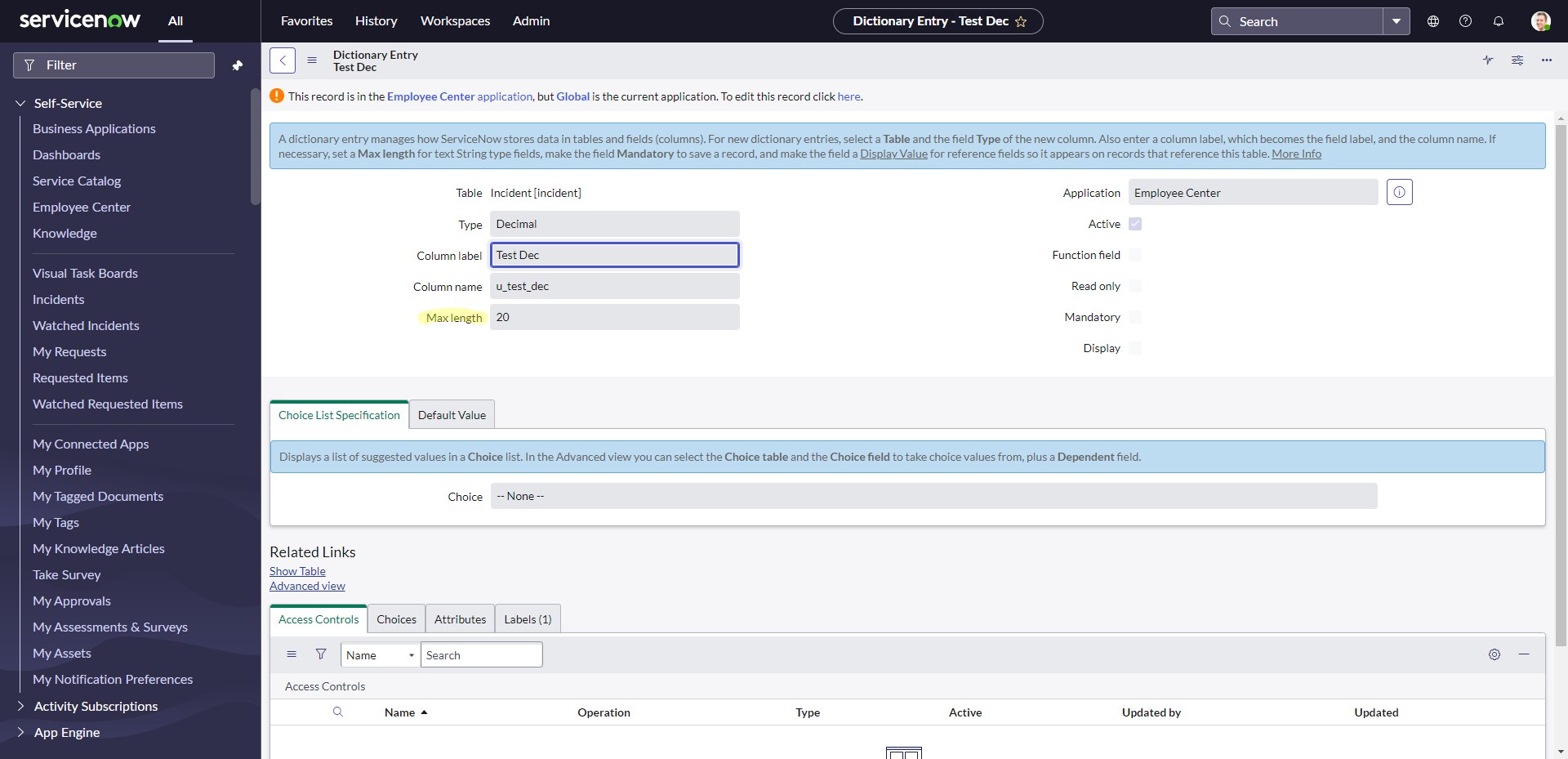Switch to the Choices tab
Viewport: 1568px width, 759px height.
396,619
